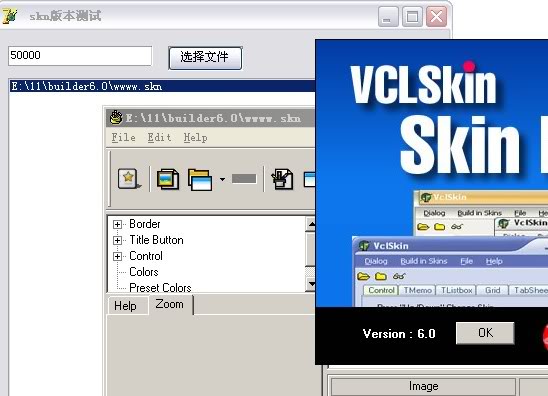Click the Version : 6.0 text
The width and height of the screenshot is (548, 396).
(399, 334)
